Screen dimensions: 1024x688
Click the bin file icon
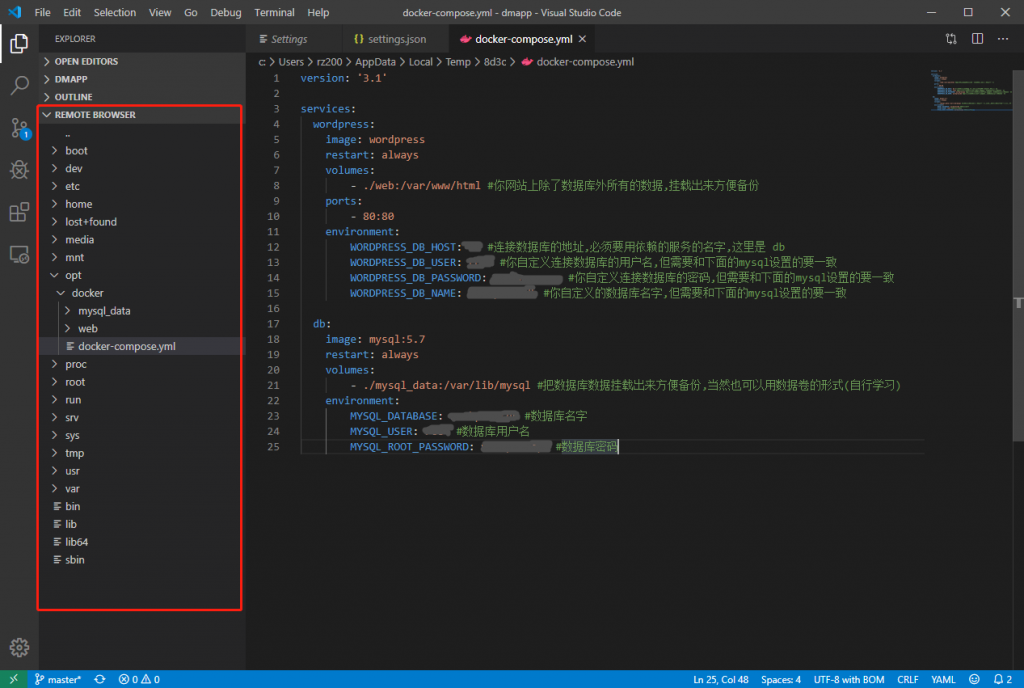(x=57, y=507)
